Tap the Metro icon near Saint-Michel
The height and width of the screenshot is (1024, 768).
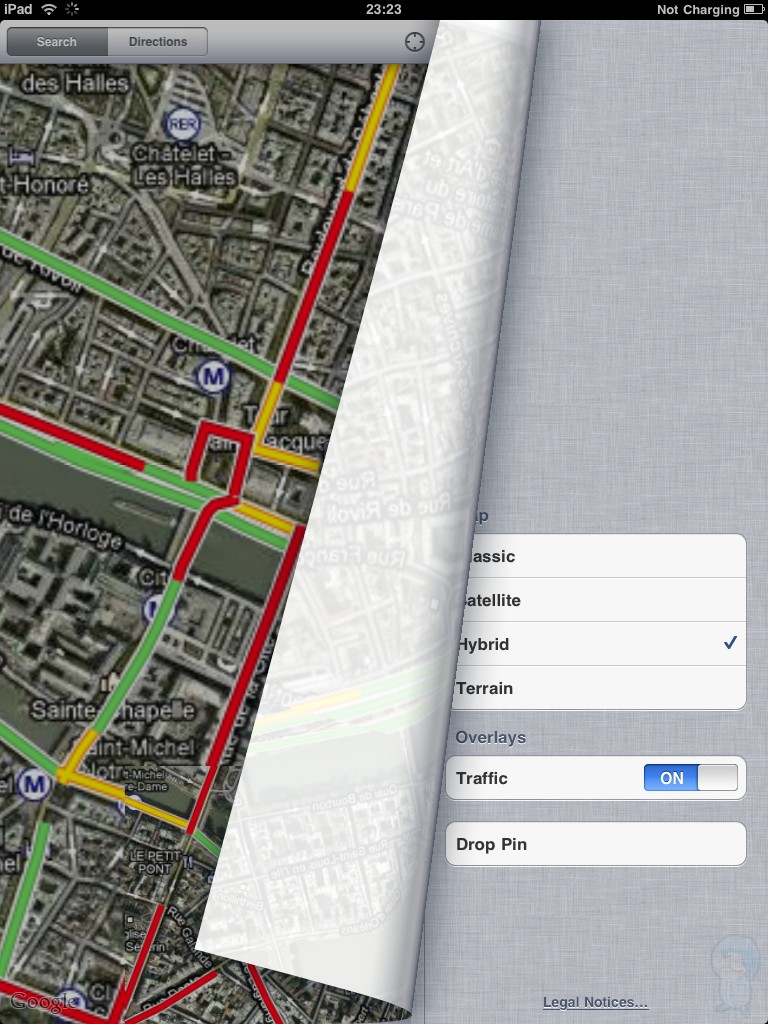pos(35,784)
